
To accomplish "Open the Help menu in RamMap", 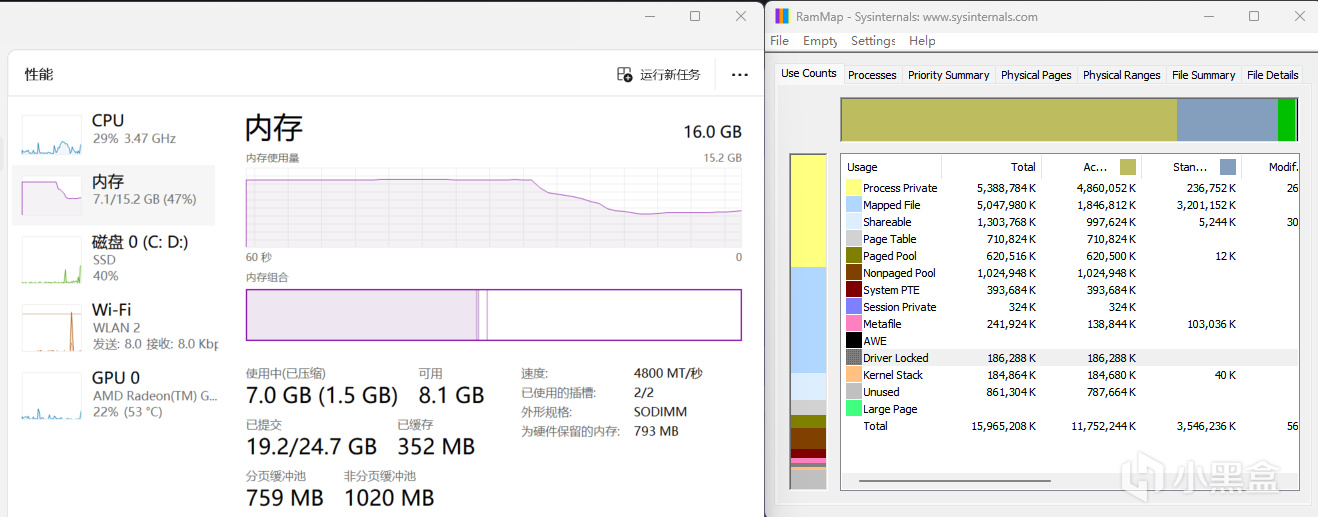I will pos(922,41).
